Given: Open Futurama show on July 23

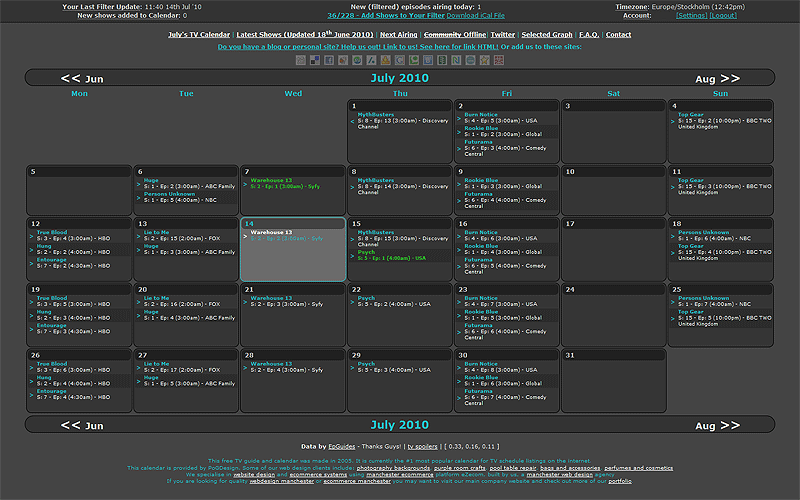Looking at the screenshot, I should [479, 326].
